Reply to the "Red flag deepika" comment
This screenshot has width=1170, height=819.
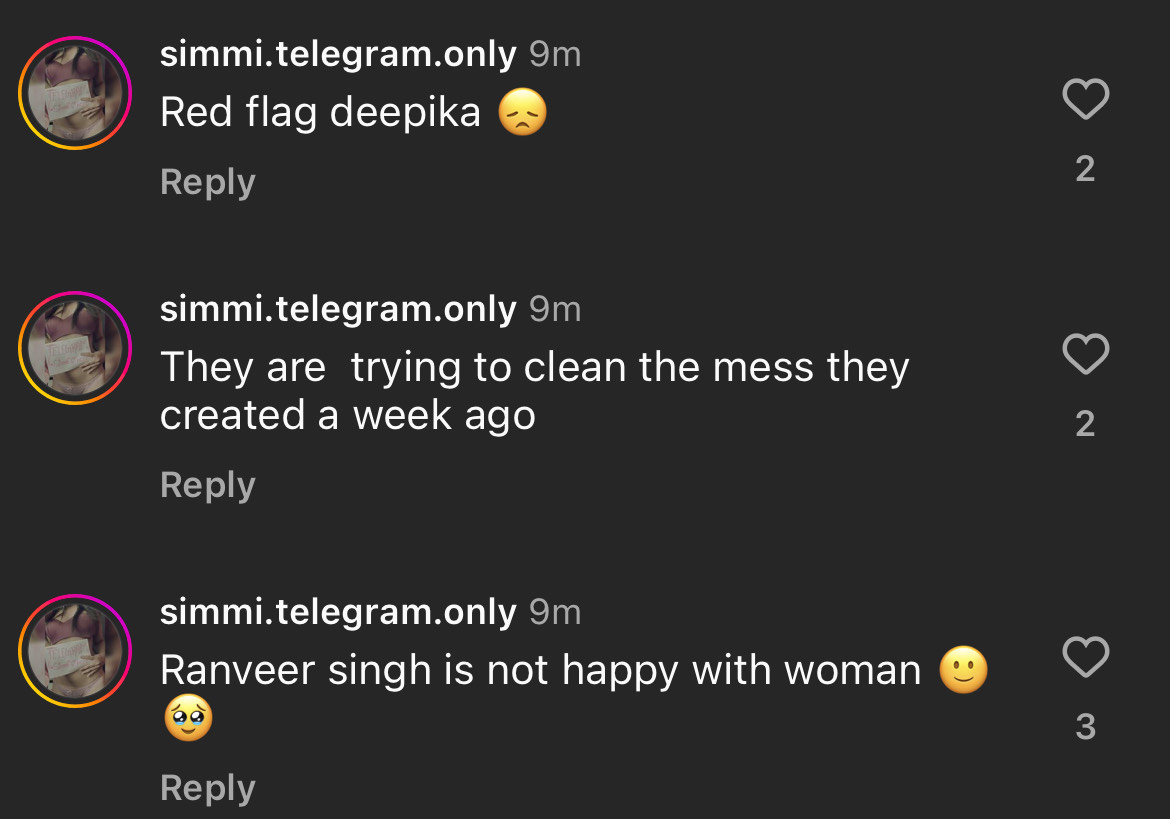(x=208, y=182)
